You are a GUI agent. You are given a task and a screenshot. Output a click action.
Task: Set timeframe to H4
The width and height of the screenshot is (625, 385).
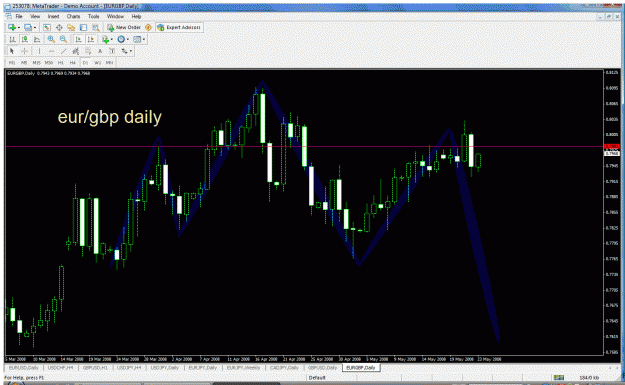coord(73,63)
